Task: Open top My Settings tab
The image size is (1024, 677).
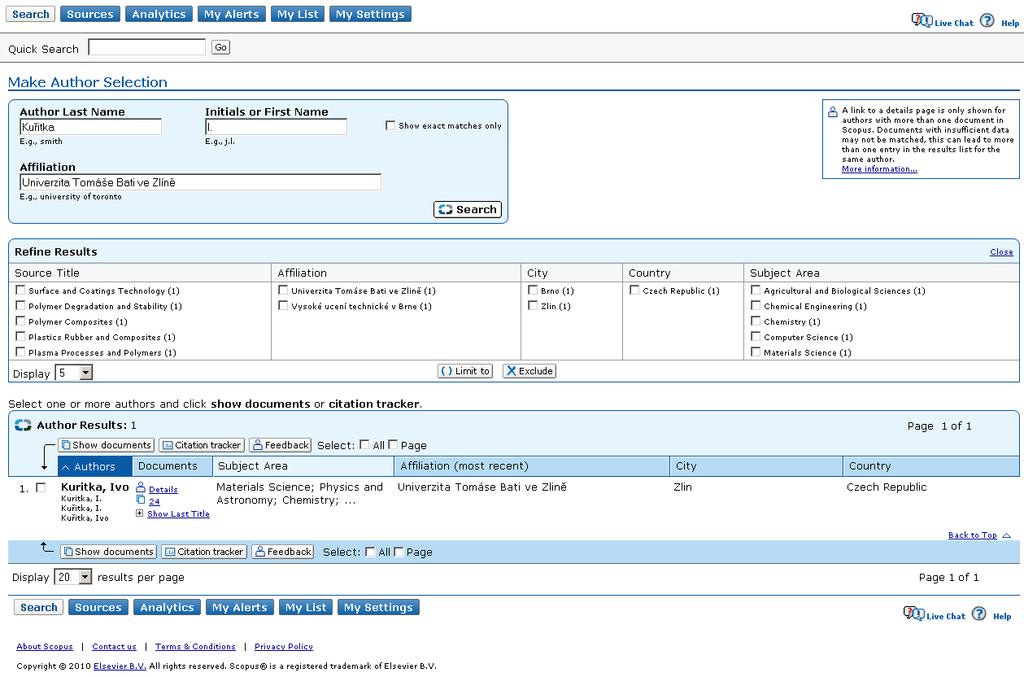Action: click(370, 14)
